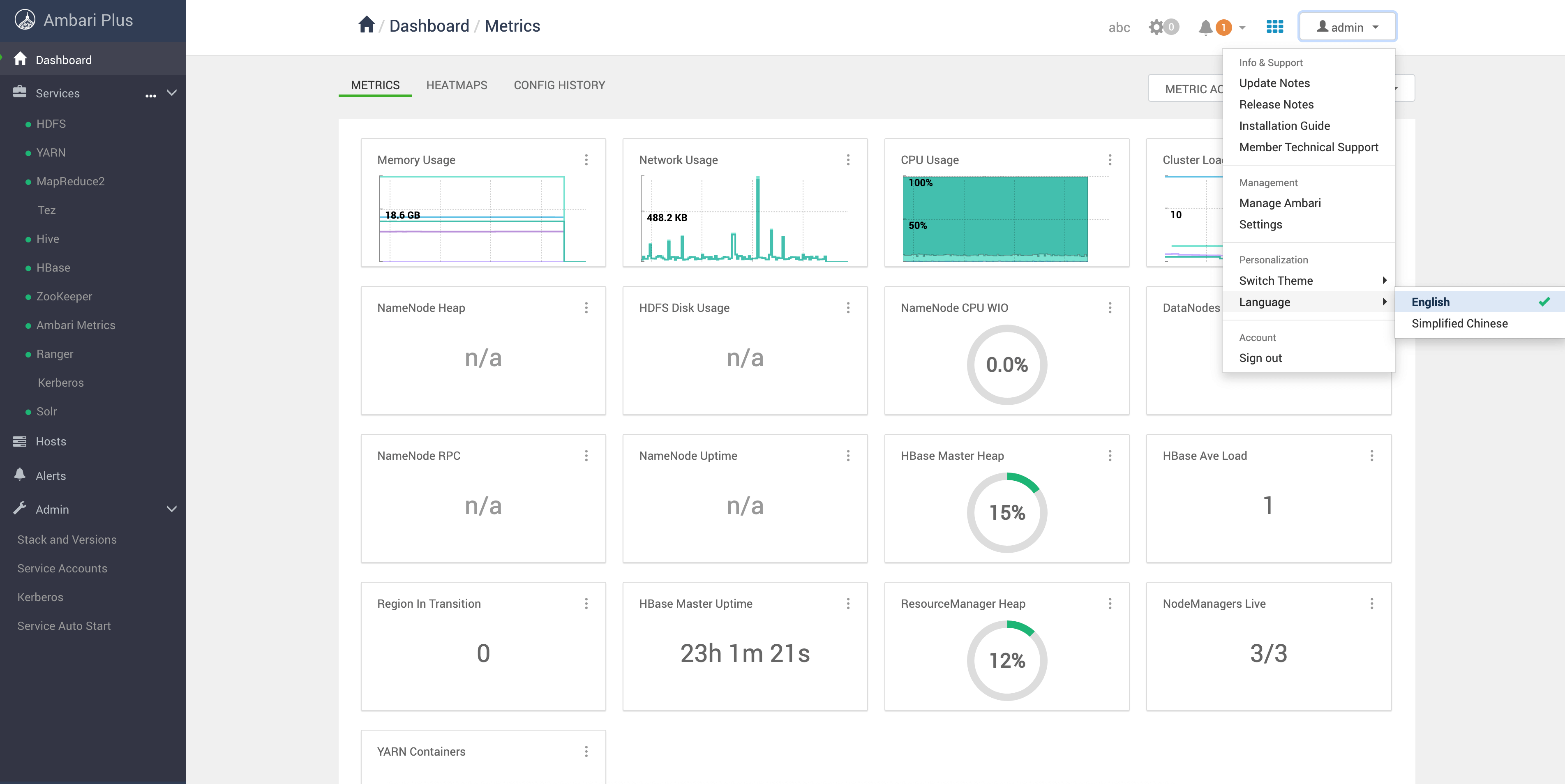Open the blue grid views icon
Viewport: 1565px width, 784px height.
pos(1274,27)
